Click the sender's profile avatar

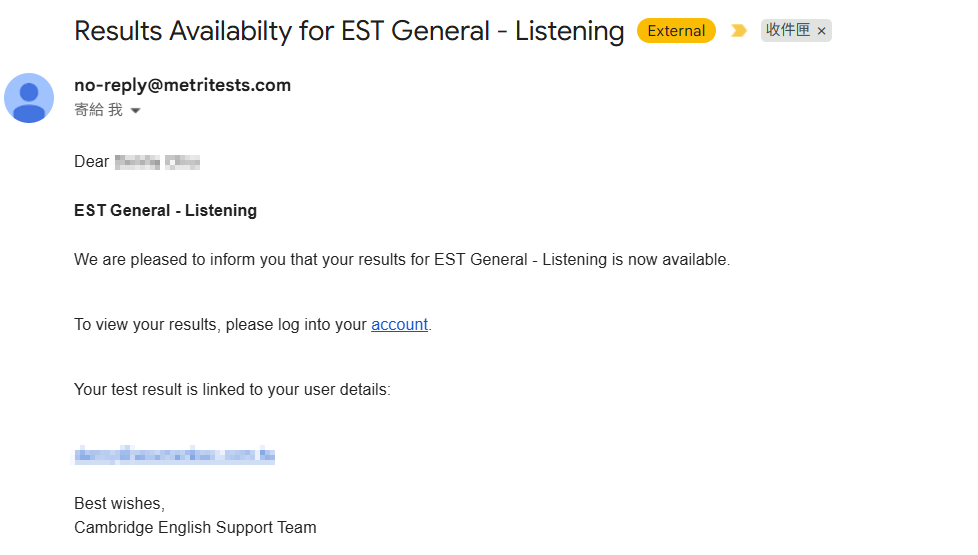29,98
